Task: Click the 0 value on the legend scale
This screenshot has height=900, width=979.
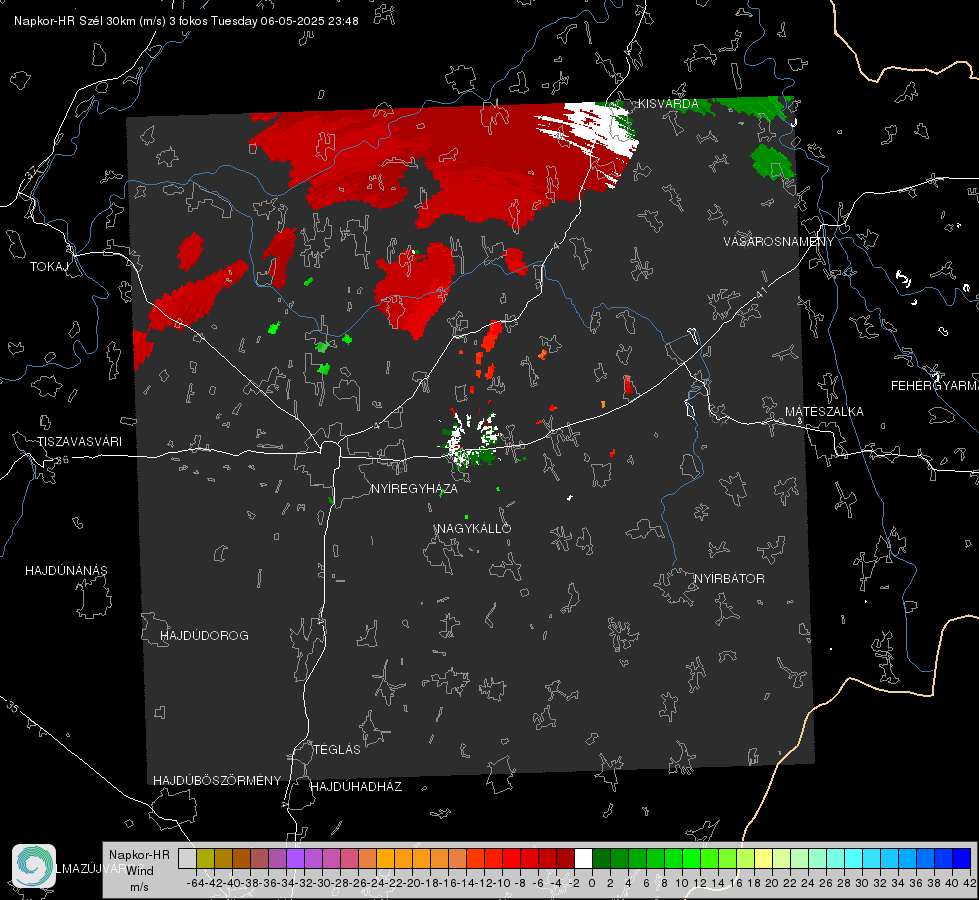Action: [x=592, y=883]
